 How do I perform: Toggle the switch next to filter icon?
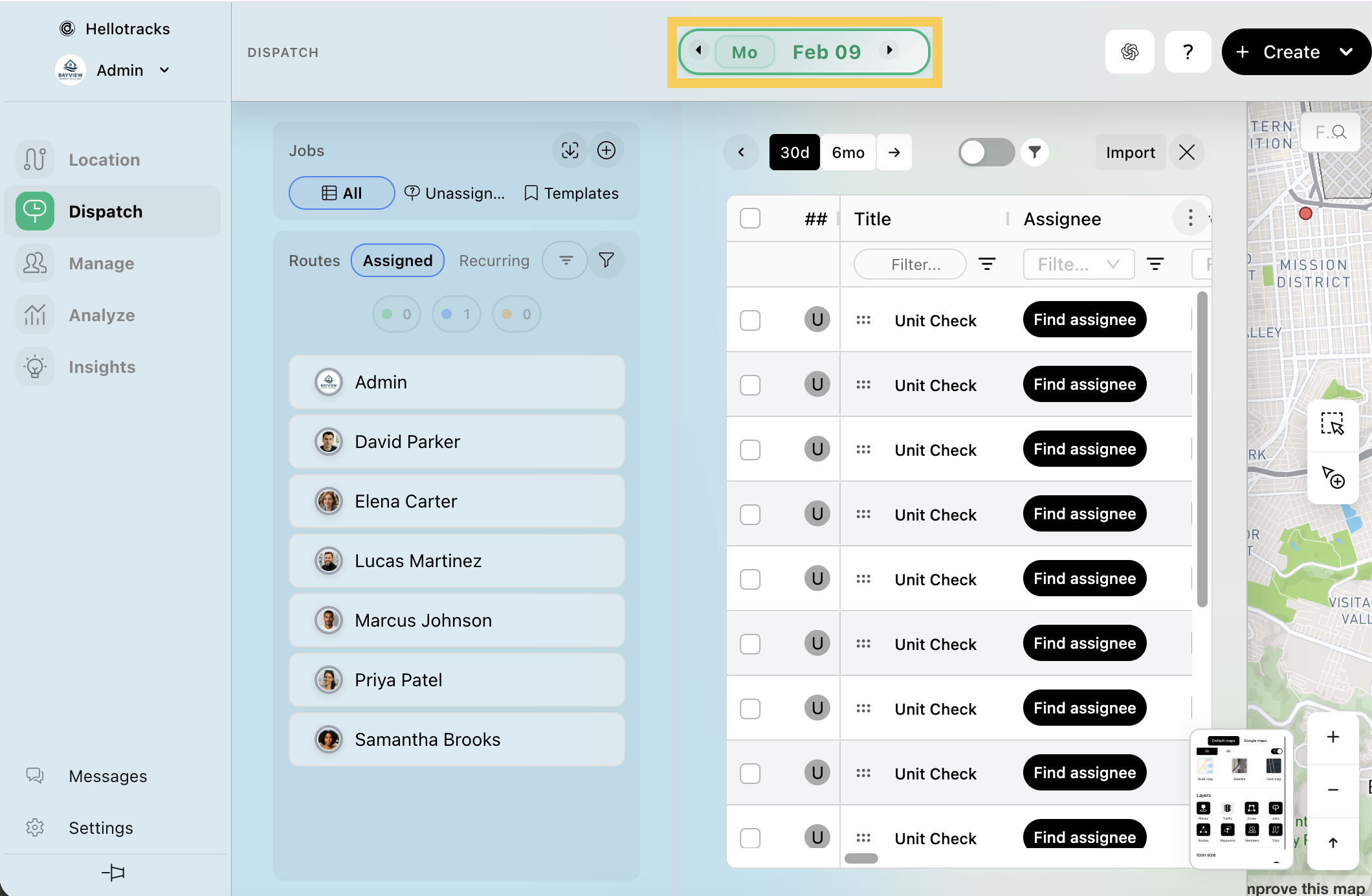(985, 152)
